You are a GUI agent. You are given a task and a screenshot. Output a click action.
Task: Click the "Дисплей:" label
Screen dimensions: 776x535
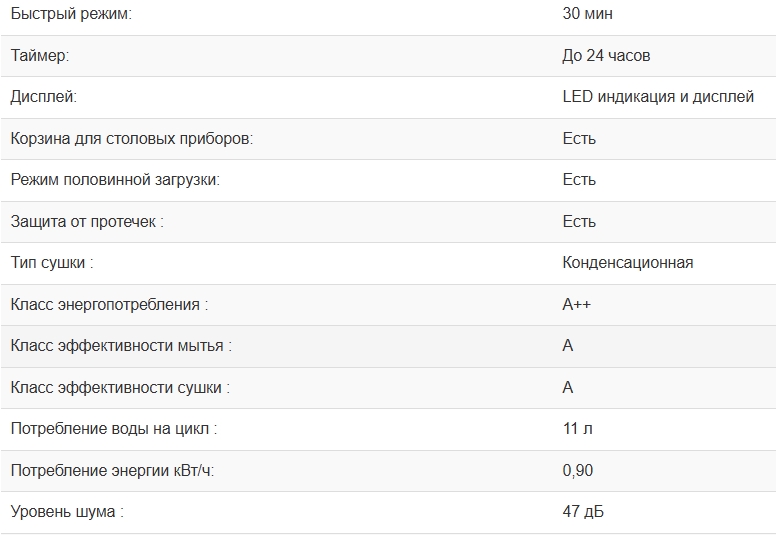43,97
